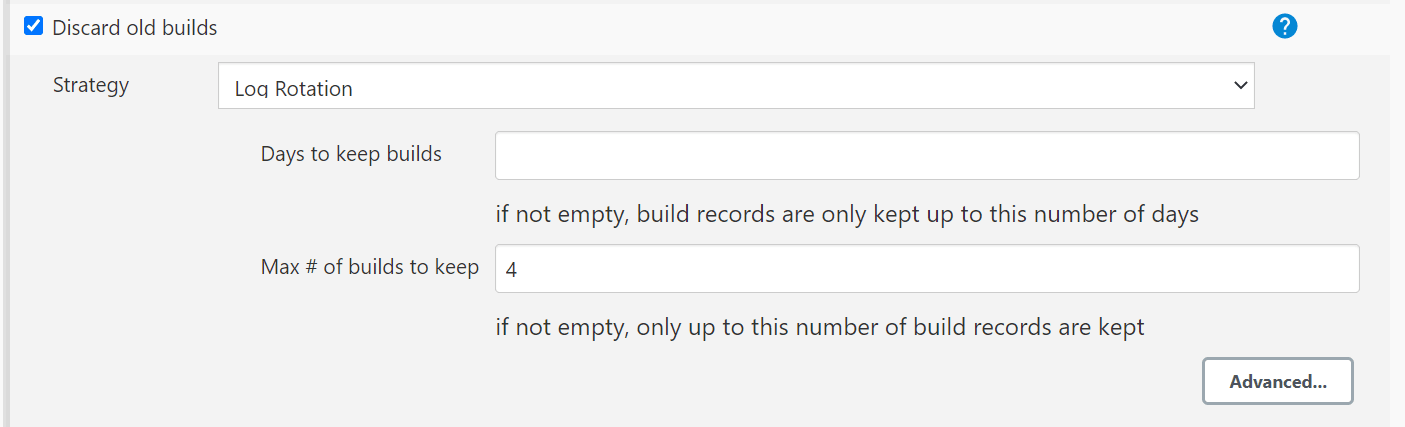
Task: Open the Strategy dropdown
Action: click(x=735, y=87)
